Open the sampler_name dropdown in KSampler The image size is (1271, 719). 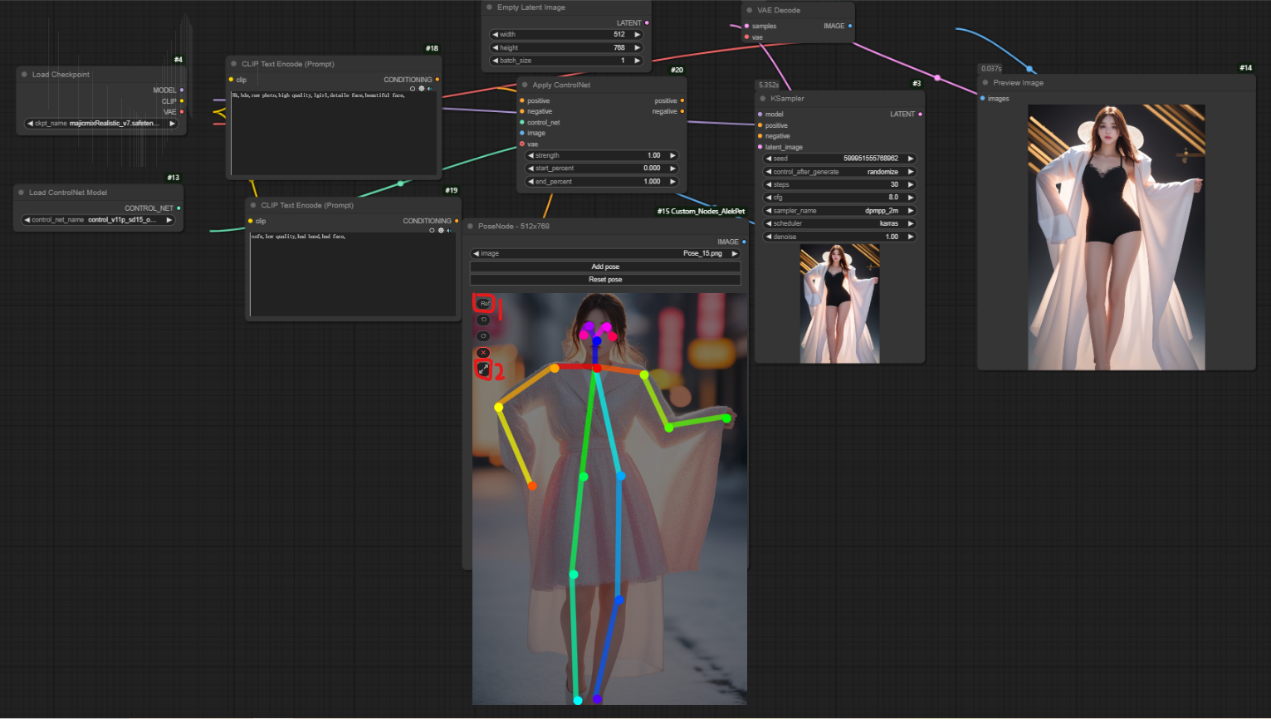(839, 211)
